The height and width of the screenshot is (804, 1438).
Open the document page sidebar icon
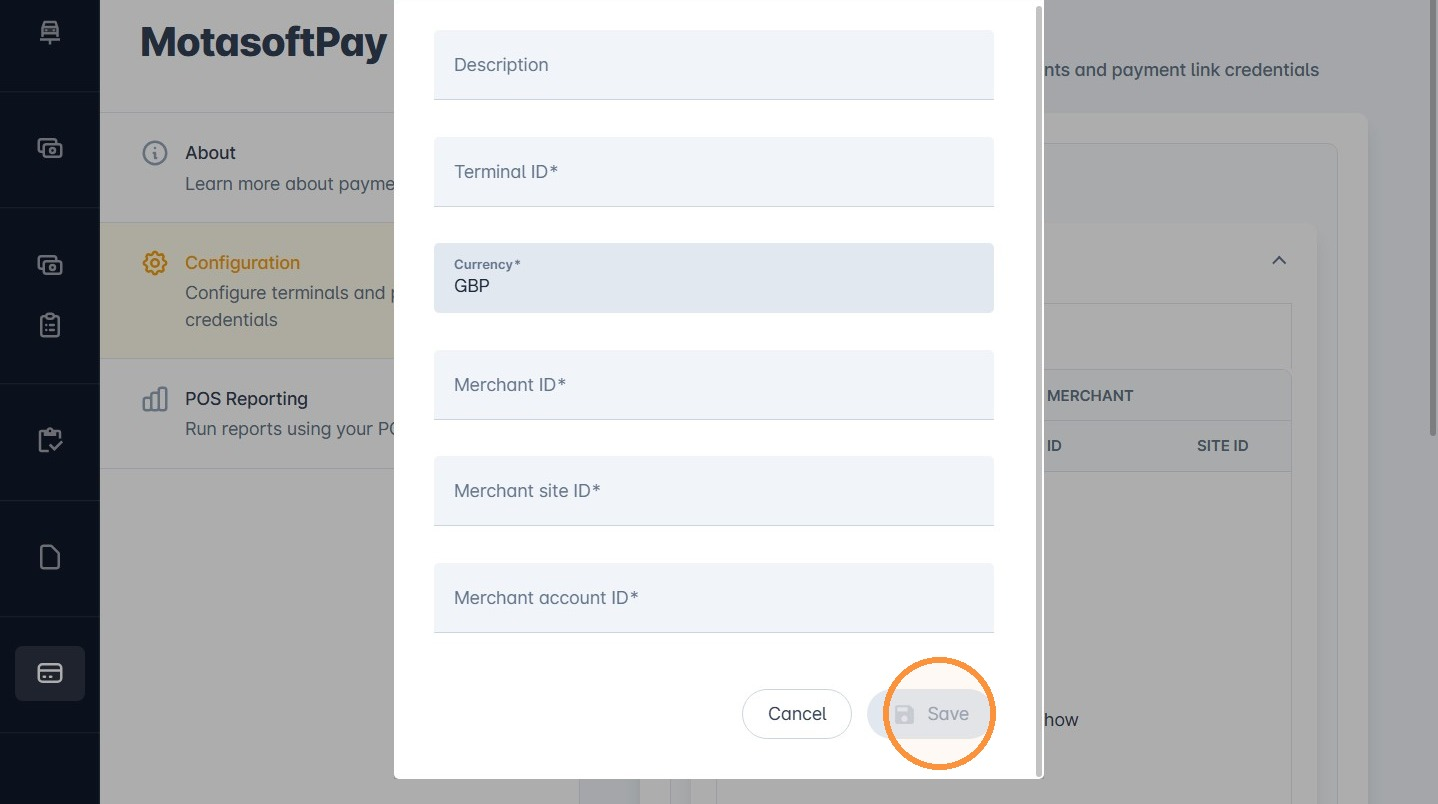(49, 557)
